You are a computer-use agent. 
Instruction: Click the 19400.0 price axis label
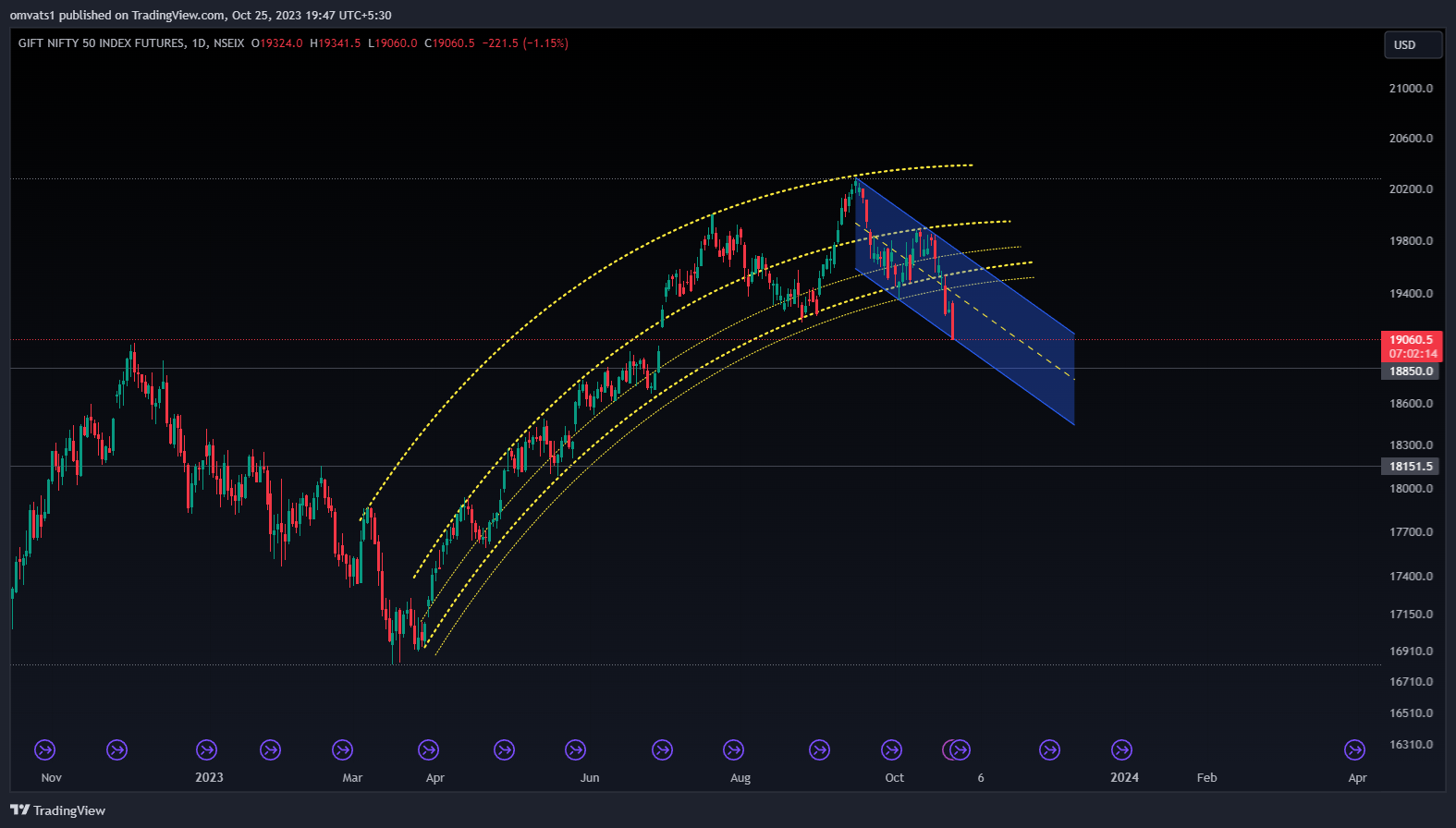pyautogui.click(x=1411, y=294)
